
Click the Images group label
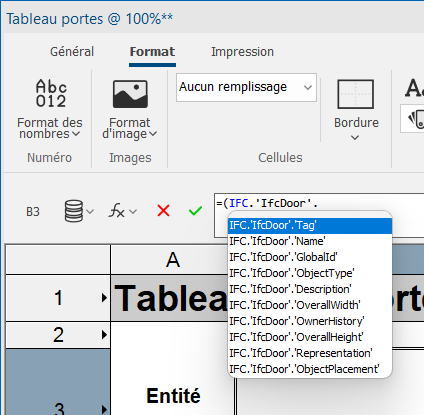point(130,158)
